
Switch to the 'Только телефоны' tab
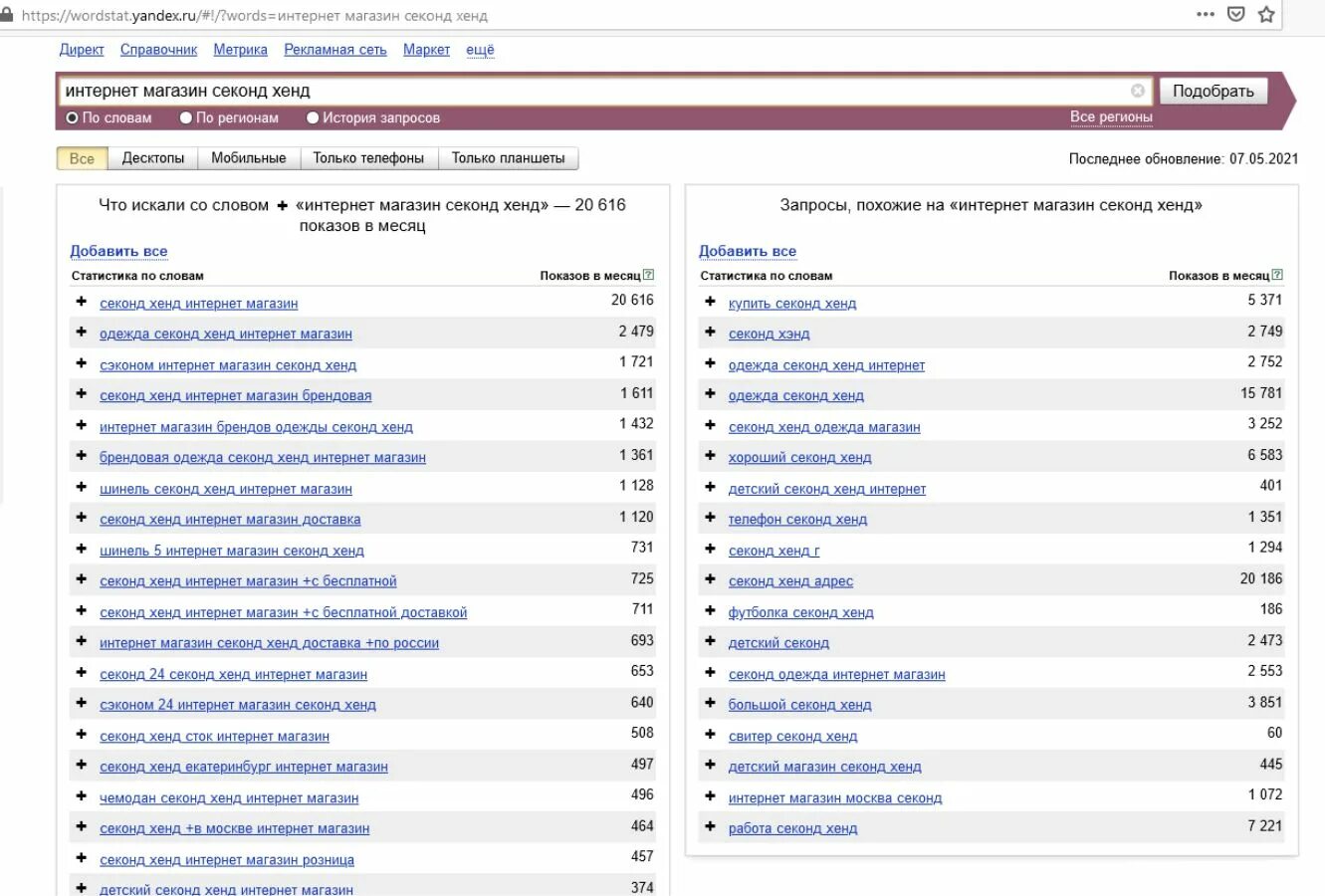(x=368, y=158)
